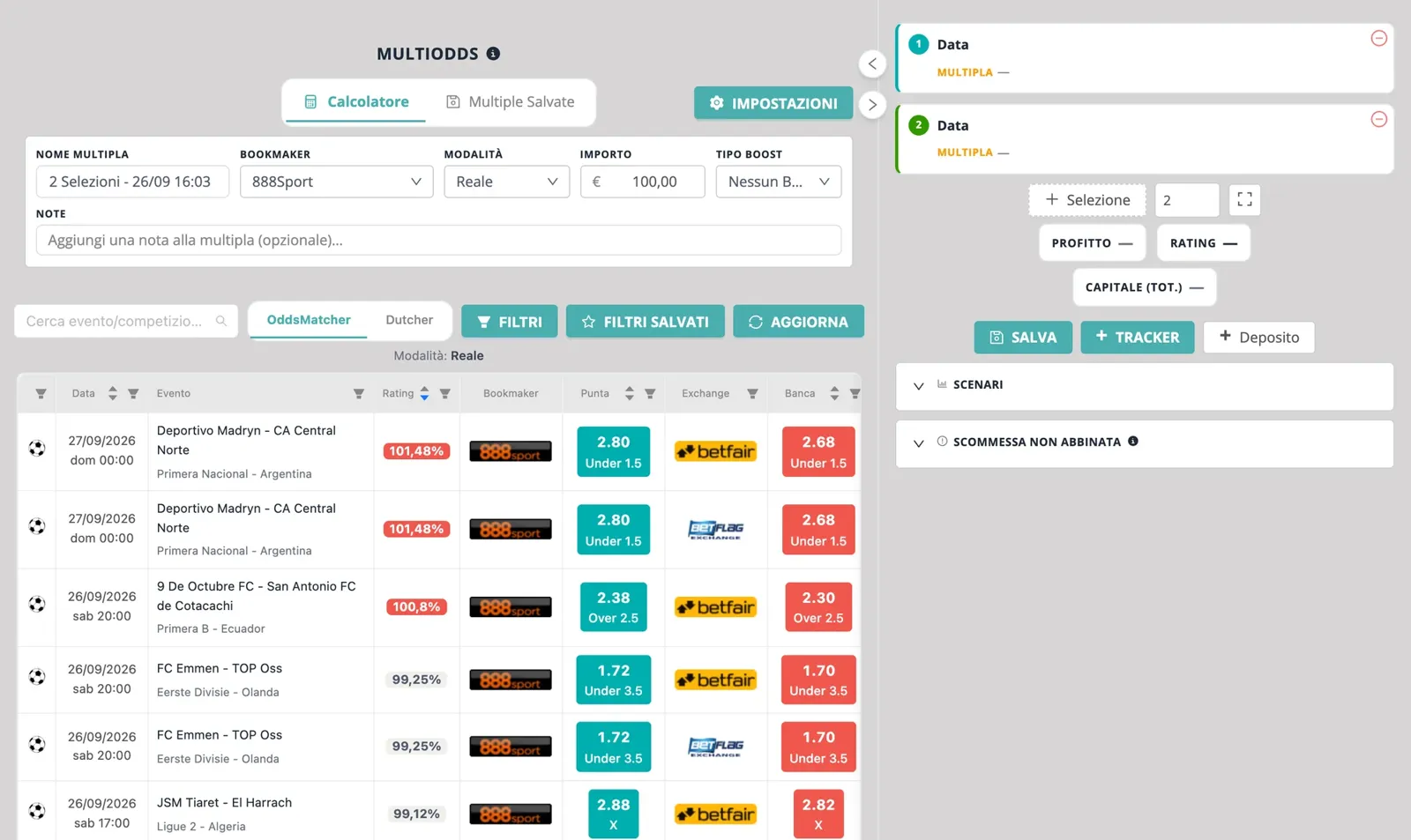Click the soccer ball icon for 9 De Octubre FC row
The width and height of the screenshot is (1411, 840).
(x=37, y=605)
